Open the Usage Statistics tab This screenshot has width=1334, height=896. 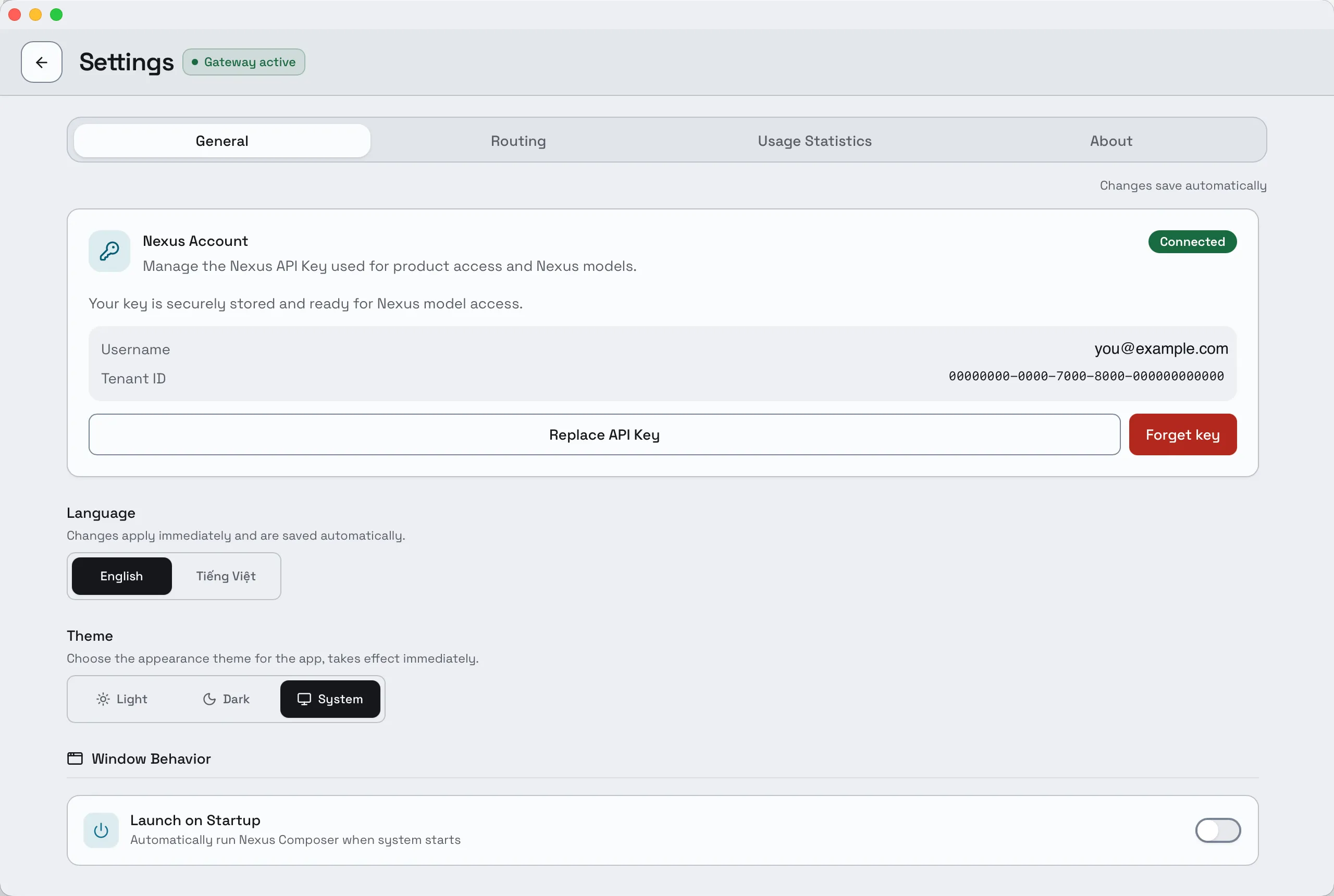[814, 141]
